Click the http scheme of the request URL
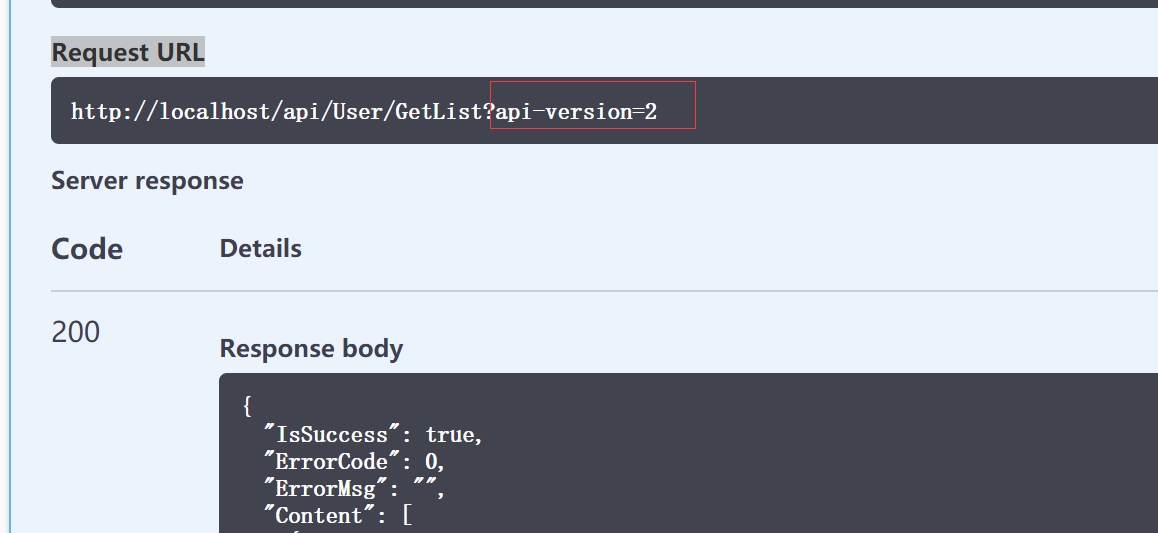This screenshot has width=1158, height=533. pos(95,111)
